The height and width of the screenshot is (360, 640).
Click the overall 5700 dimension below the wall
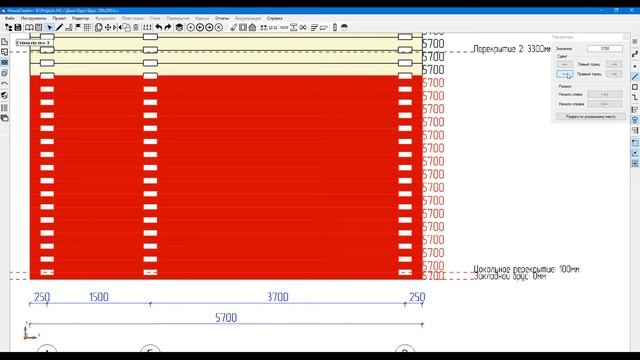226,318
